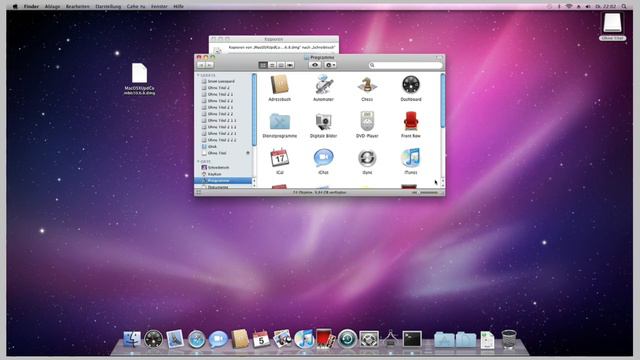This screenshot has width=640, height=360.
Task: Open iTunes from the Dock
Action: (x=303, y=339)
